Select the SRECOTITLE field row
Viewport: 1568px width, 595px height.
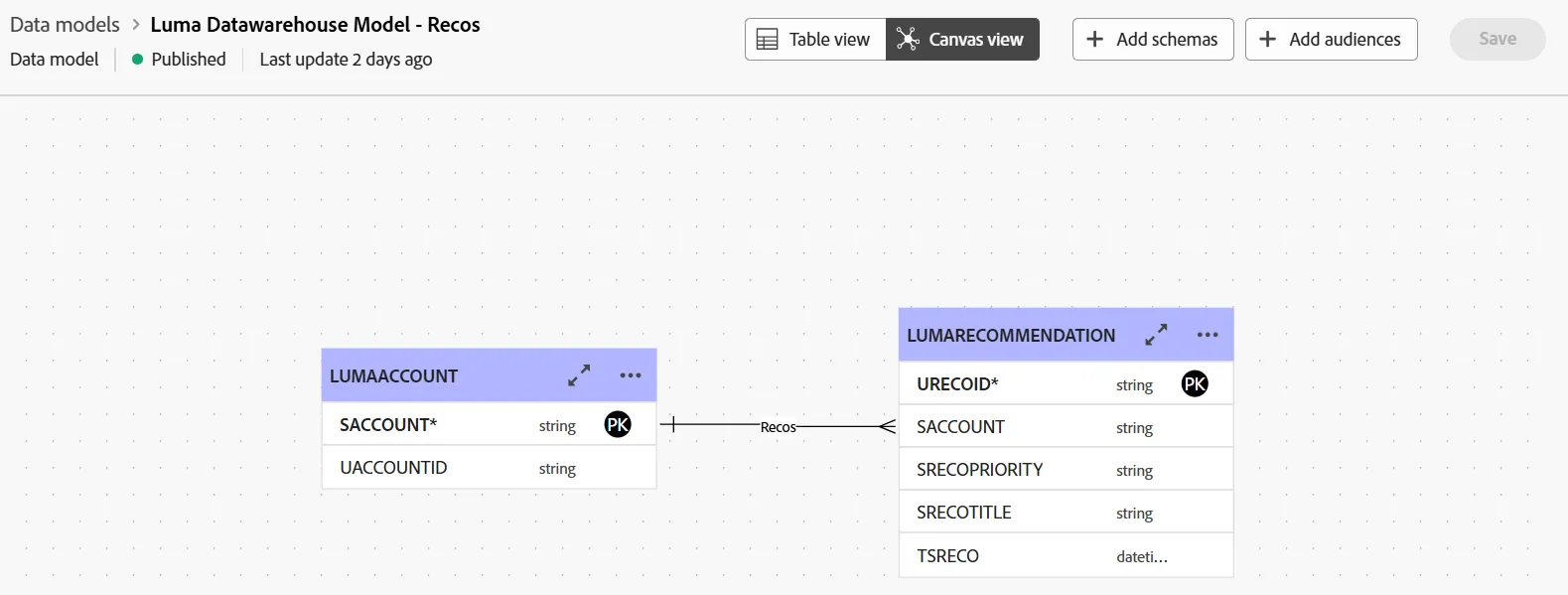click(x=1067, y=513)
